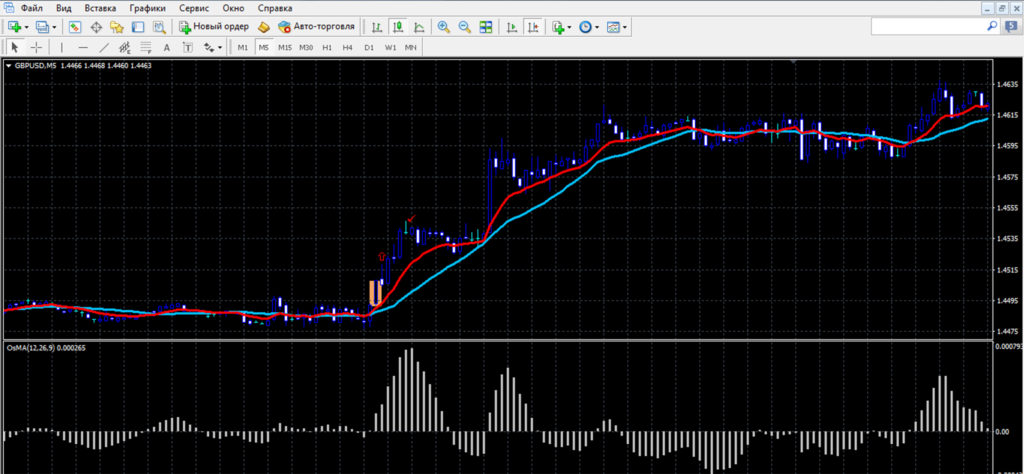Screen dimensions: 1024x474
Task: Expand the new chart dropdown arrow
Action: (x=27, y=27)
